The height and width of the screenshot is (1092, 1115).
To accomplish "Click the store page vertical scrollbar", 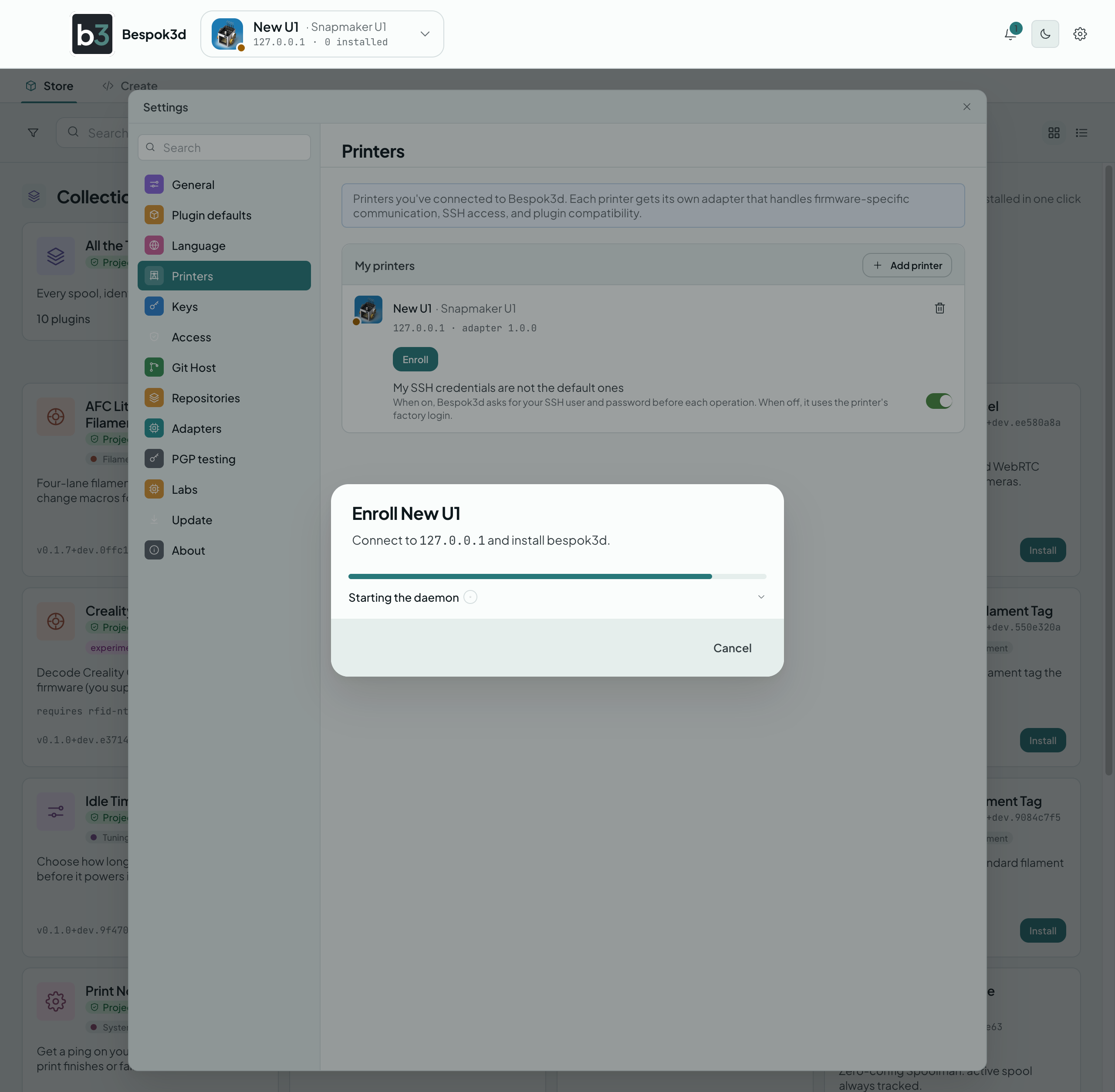I will [1109, 470].
